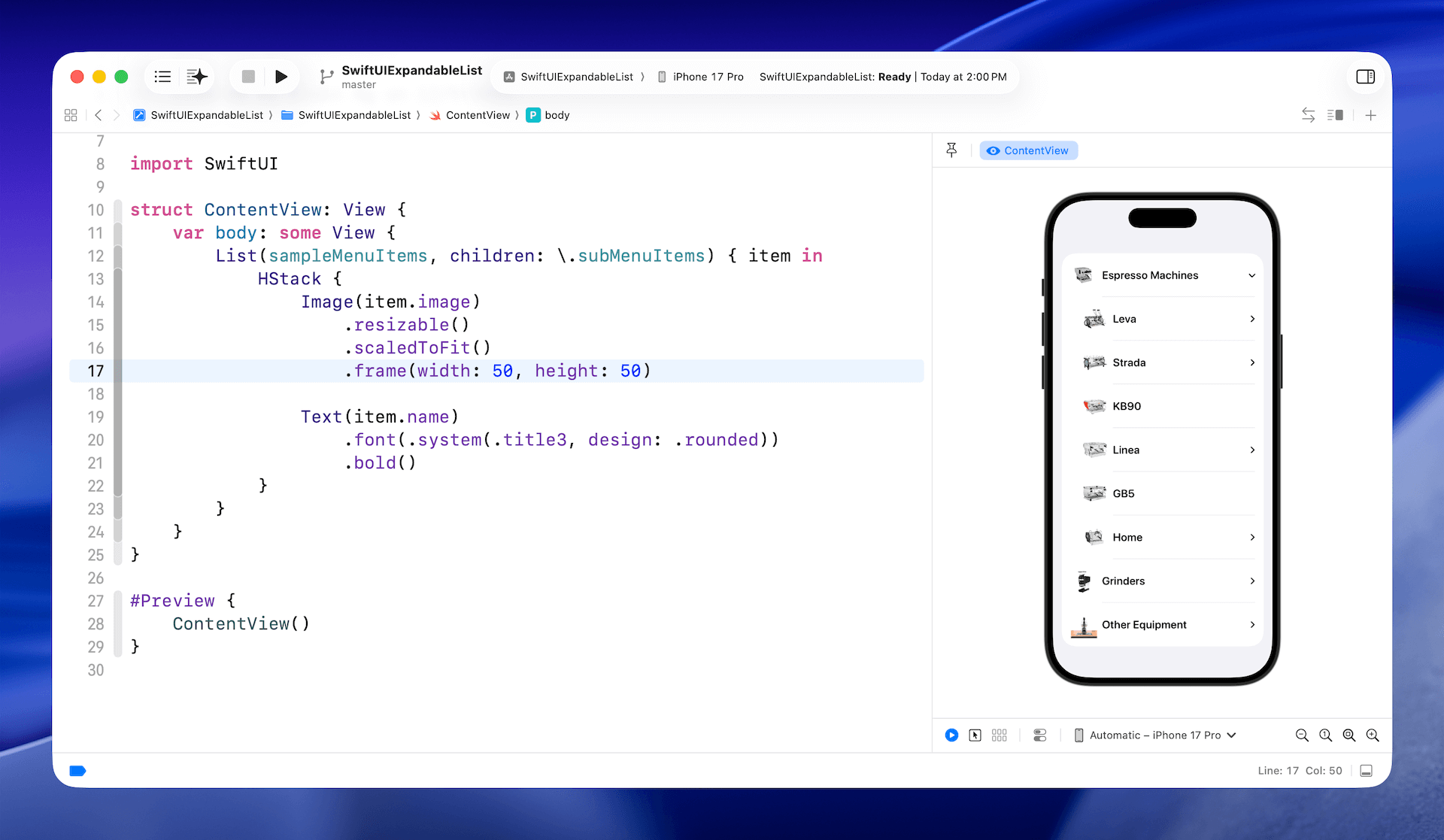Click the zoom out preview icon

pos(1302,735)
